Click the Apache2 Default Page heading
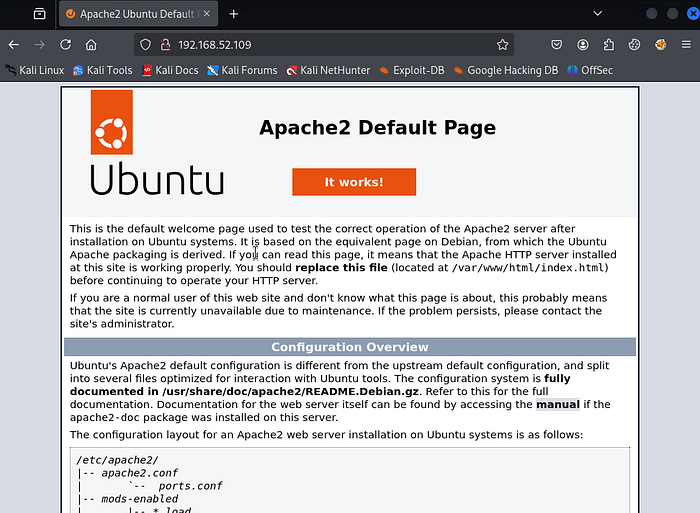Image resolution: width=700 pixels, height=513 pixels. coord(377,128)
